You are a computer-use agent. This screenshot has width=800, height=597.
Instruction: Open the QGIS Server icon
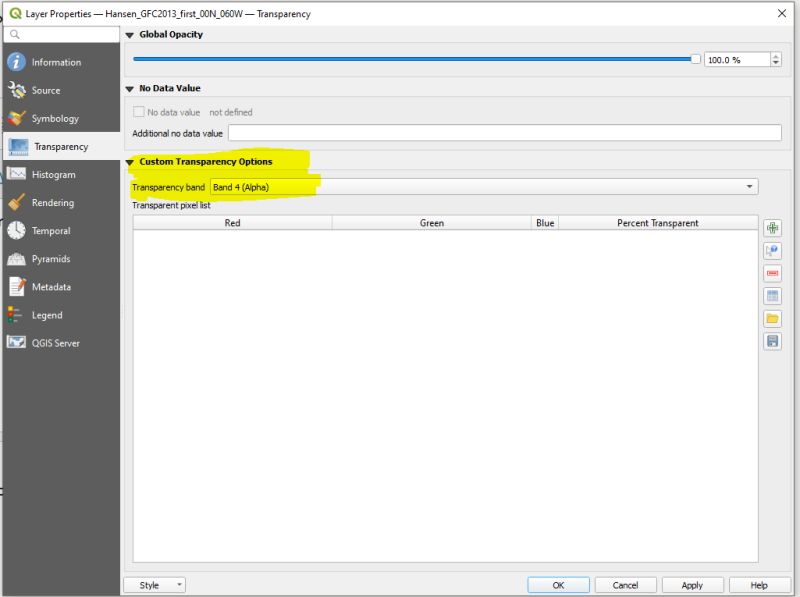coord(16,342)
